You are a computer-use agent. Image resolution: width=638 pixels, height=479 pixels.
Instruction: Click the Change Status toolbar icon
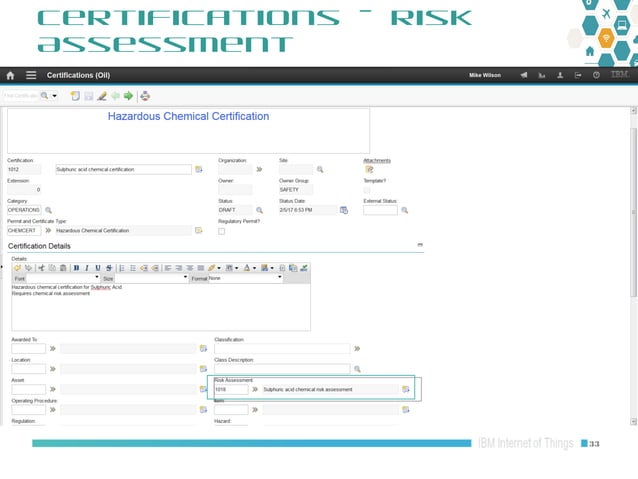pos(145,96)
